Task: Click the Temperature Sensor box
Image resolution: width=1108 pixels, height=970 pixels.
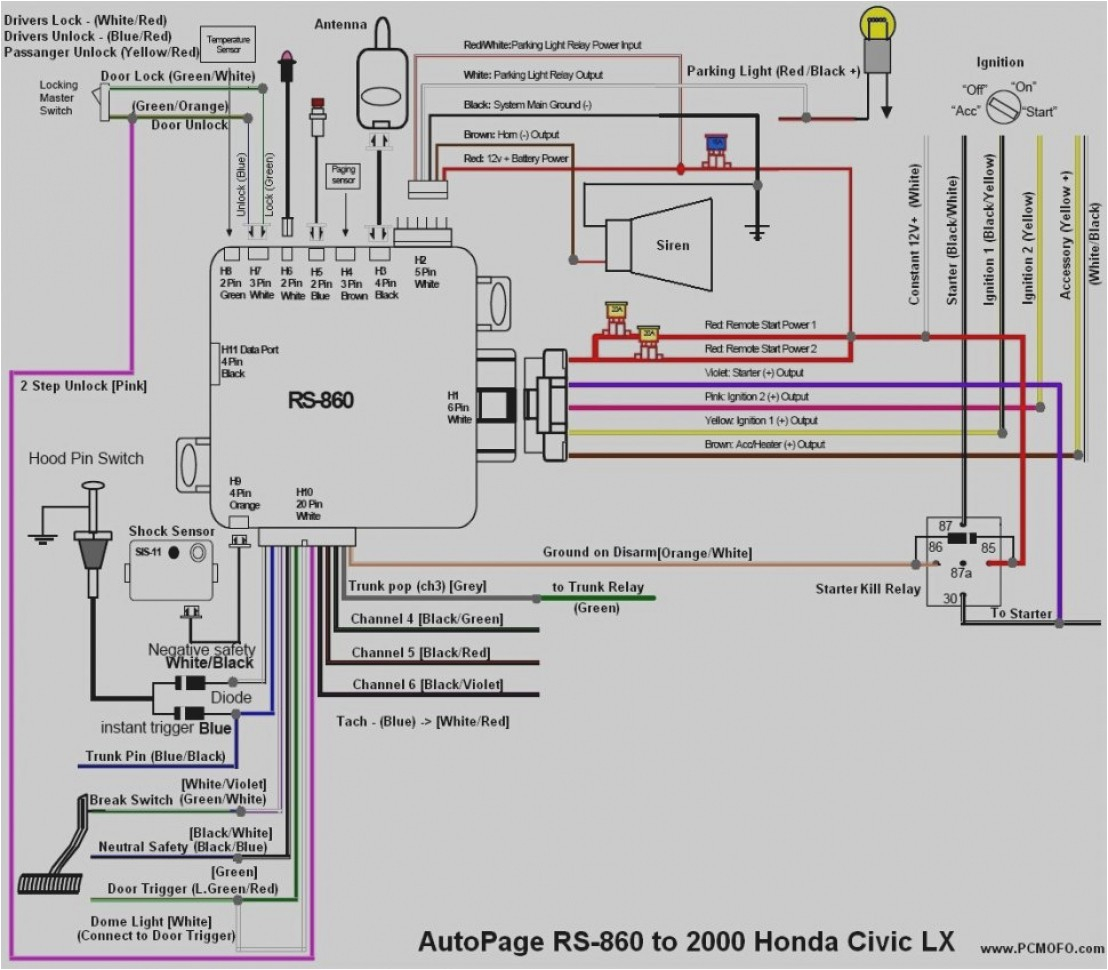Action: (228, 44)
